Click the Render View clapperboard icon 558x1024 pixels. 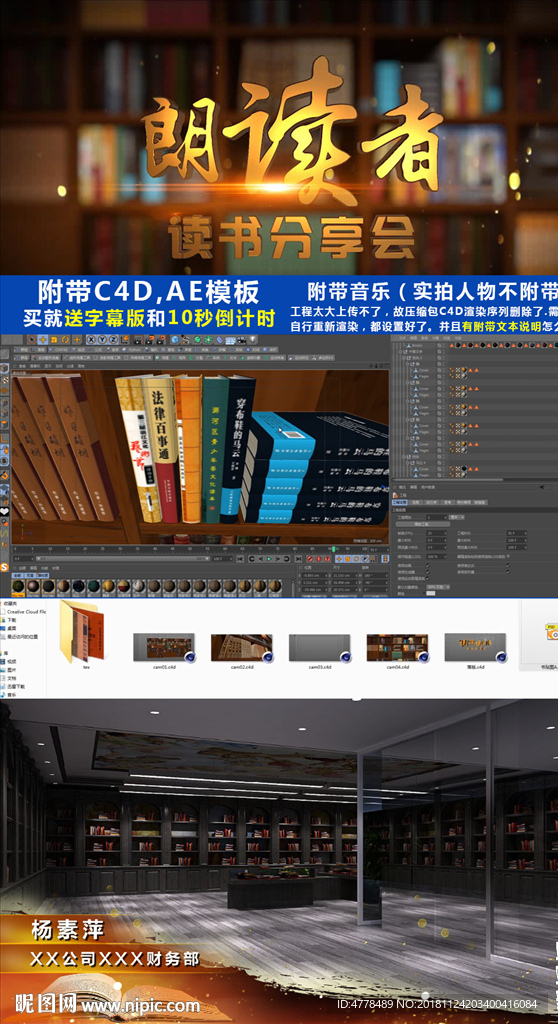tap(139, 340)
